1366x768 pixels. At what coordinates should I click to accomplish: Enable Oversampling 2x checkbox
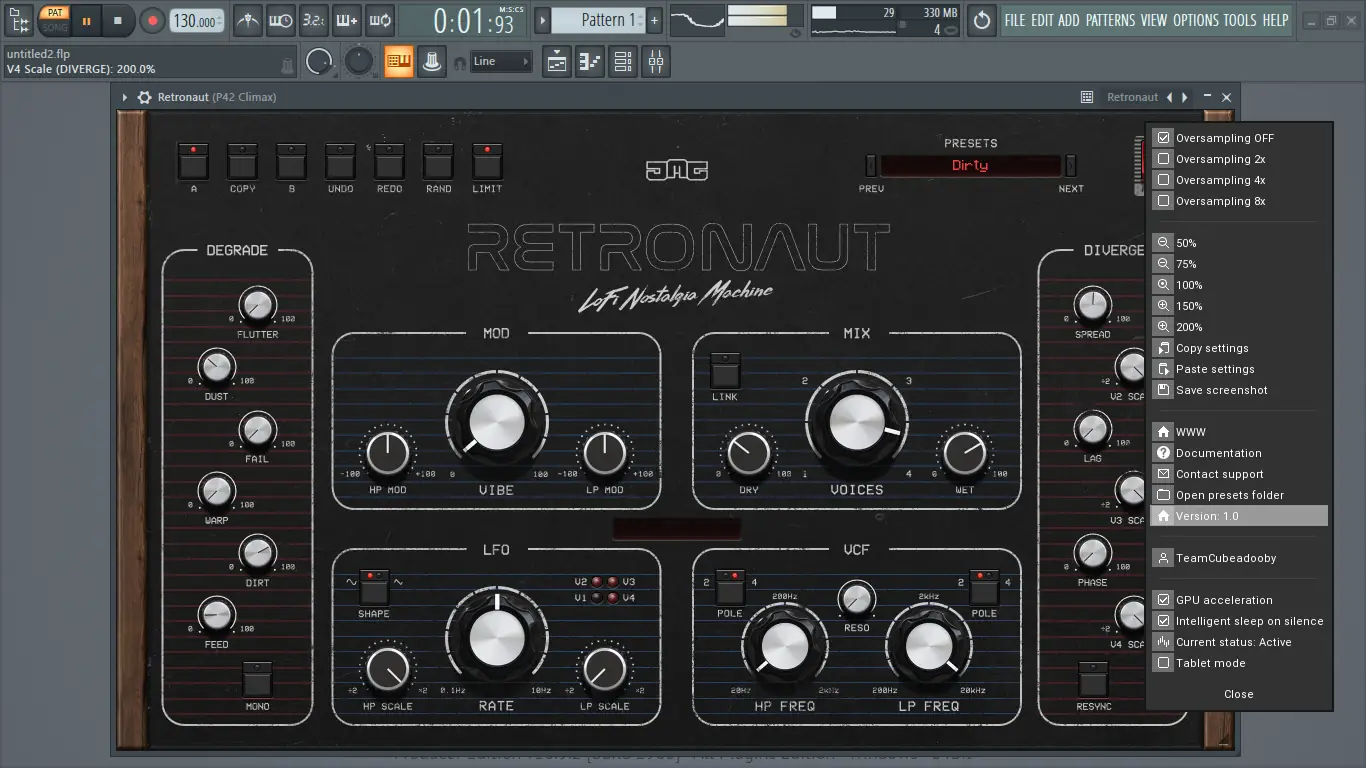(x=1163, y=159)
